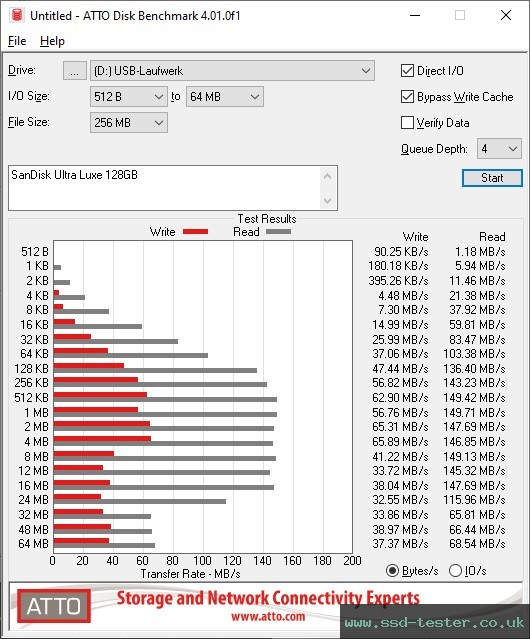Click the 24 MB row label
This screenshot has height=639, width=530.
33,500
